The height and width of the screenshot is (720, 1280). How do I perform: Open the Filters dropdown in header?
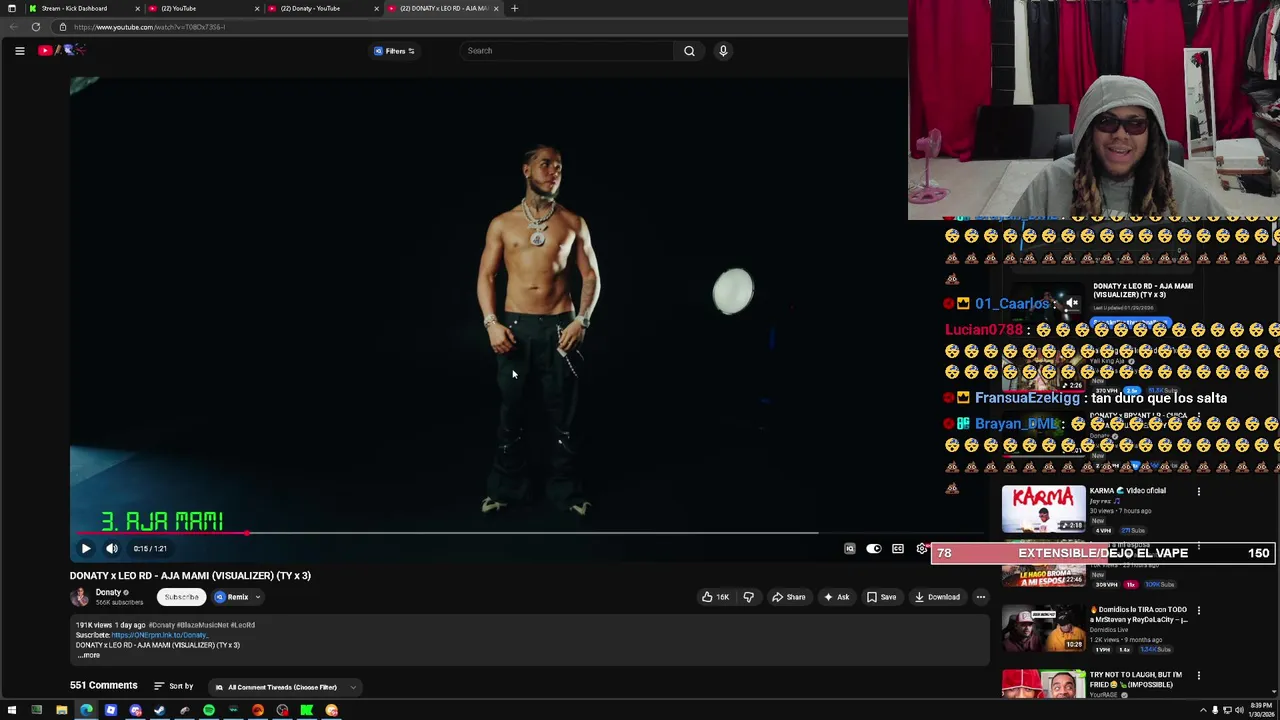(394, 51)
